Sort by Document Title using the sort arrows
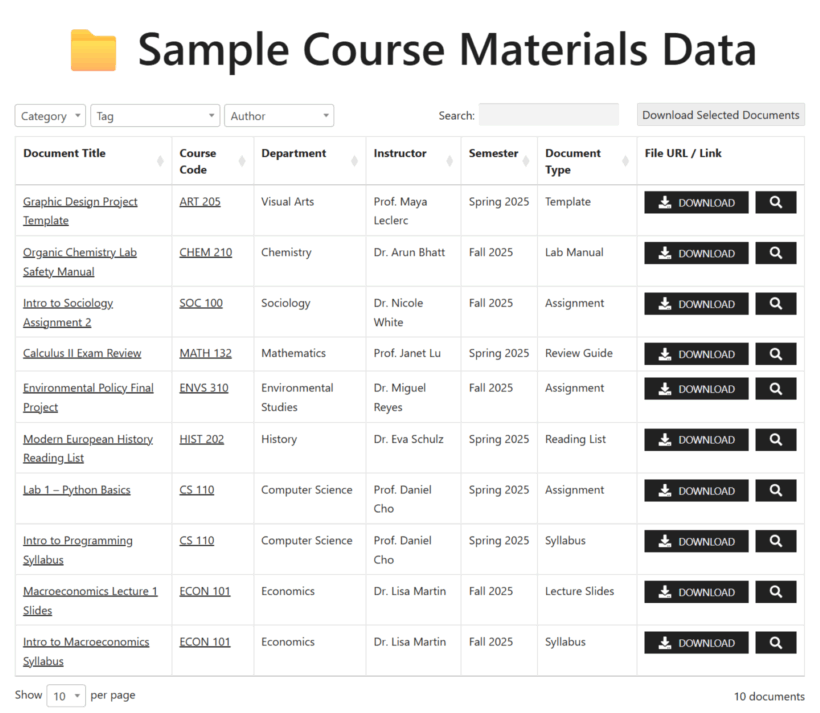This screenshot has height=713, width=820. pyautogui.click(x=160, y=161)
